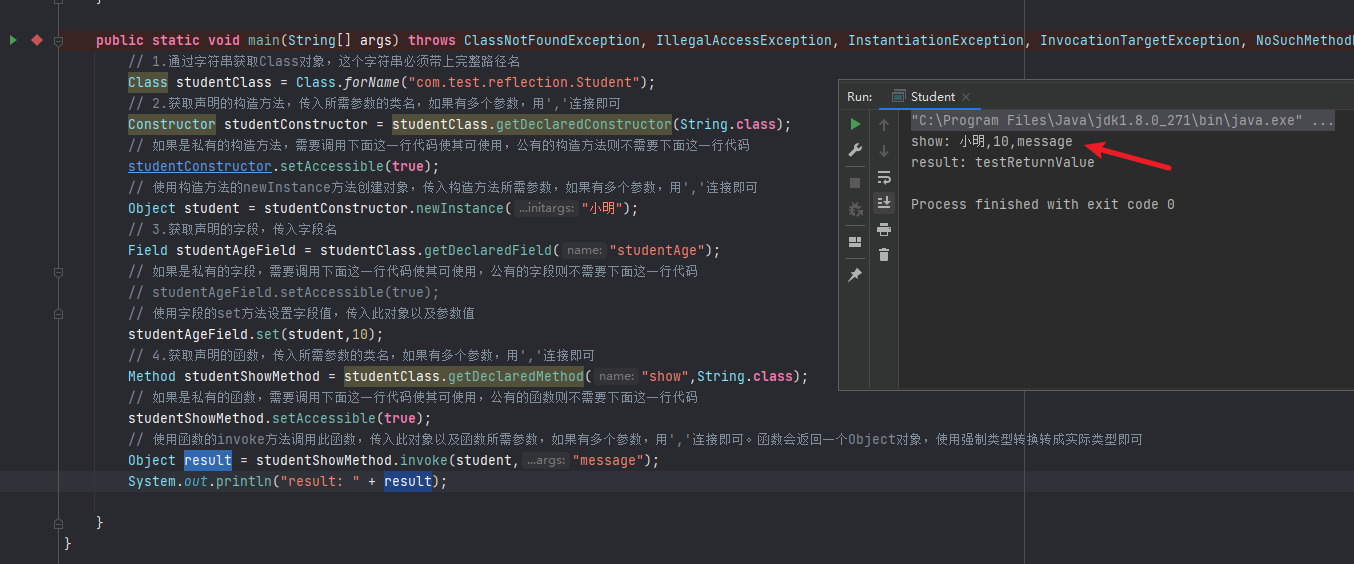The height and width of the screenshot is (564, 1354).
Task: Click the Up stack trace arrow
Action: [884, 125]
